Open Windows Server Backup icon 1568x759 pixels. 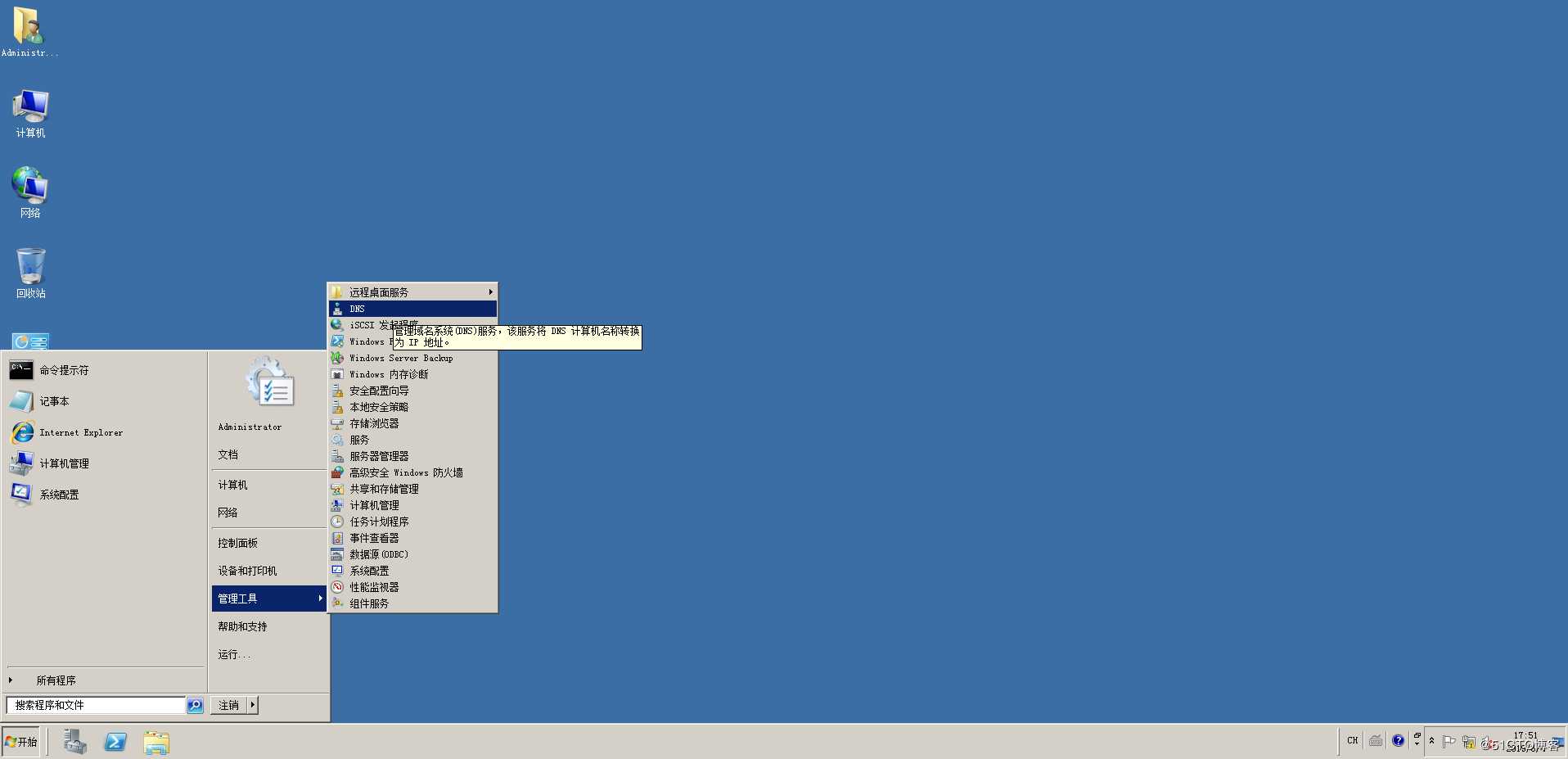point(337,358)
